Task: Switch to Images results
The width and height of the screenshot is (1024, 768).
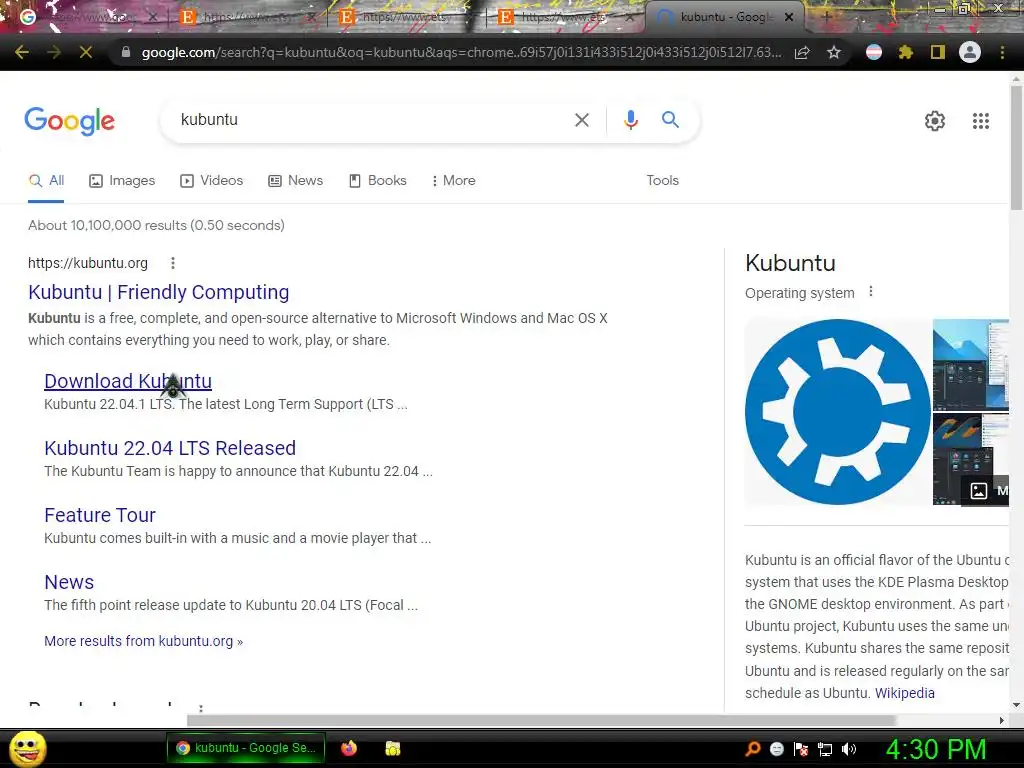Action: click(x=122, y=181)
